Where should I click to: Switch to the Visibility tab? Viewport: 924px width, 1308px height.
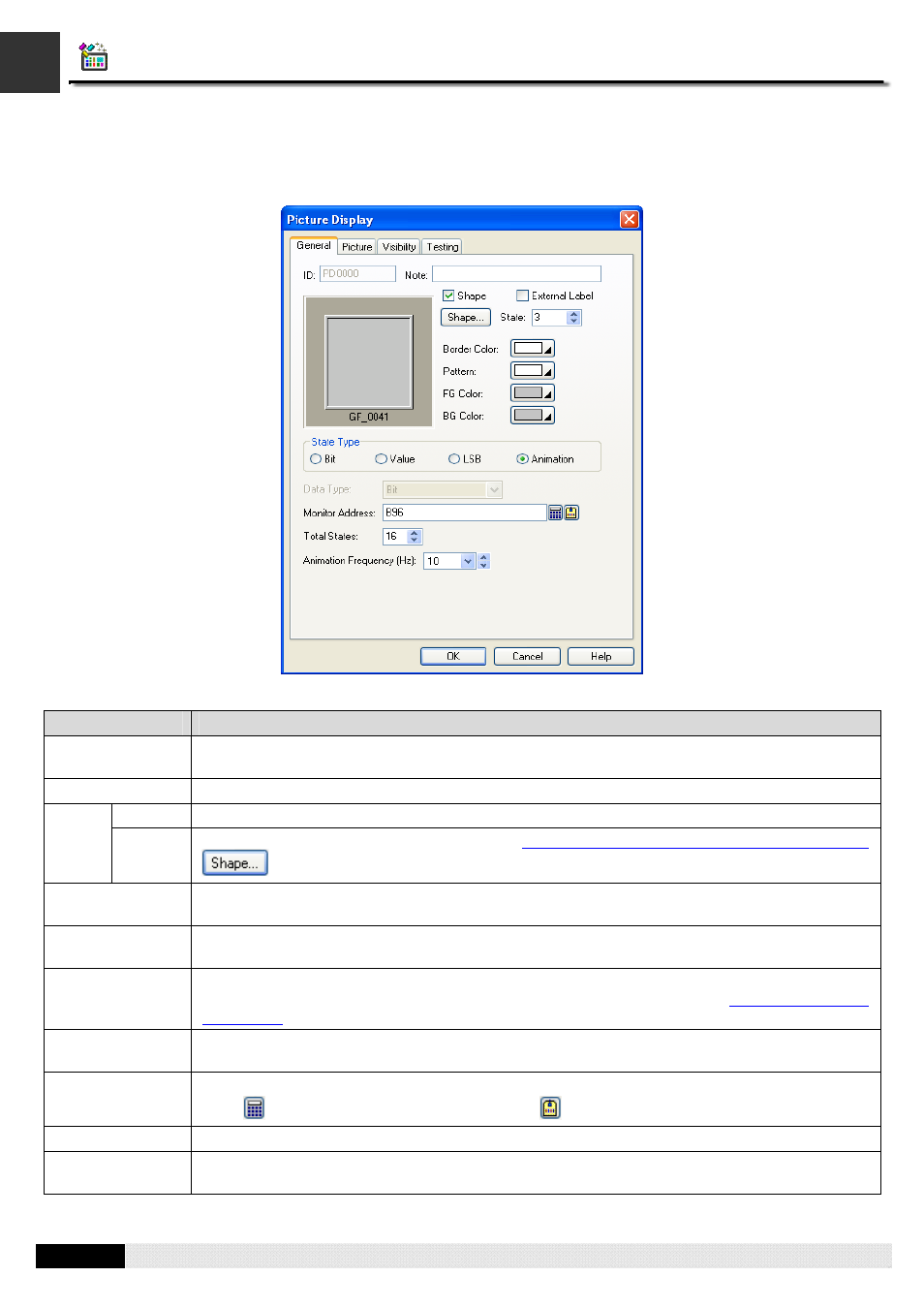tap(398, 247)
